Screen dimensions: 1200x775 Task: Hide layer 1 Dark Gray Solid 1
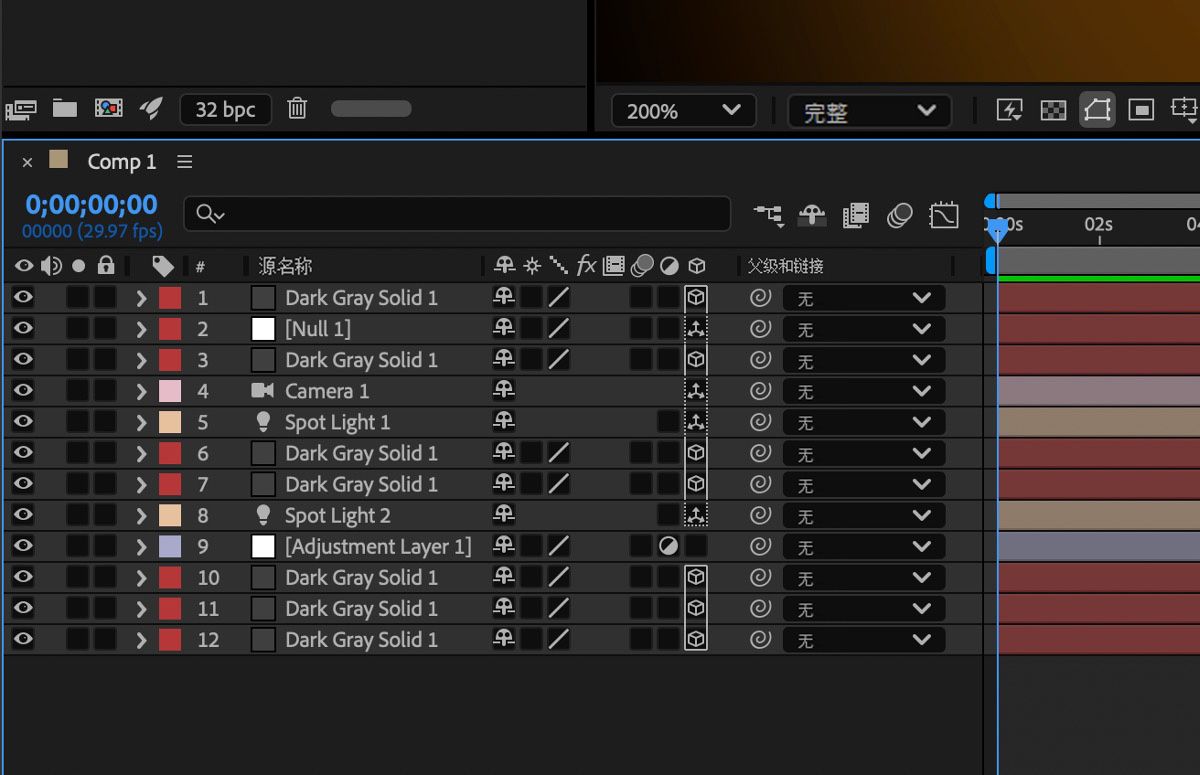[23, 297]
